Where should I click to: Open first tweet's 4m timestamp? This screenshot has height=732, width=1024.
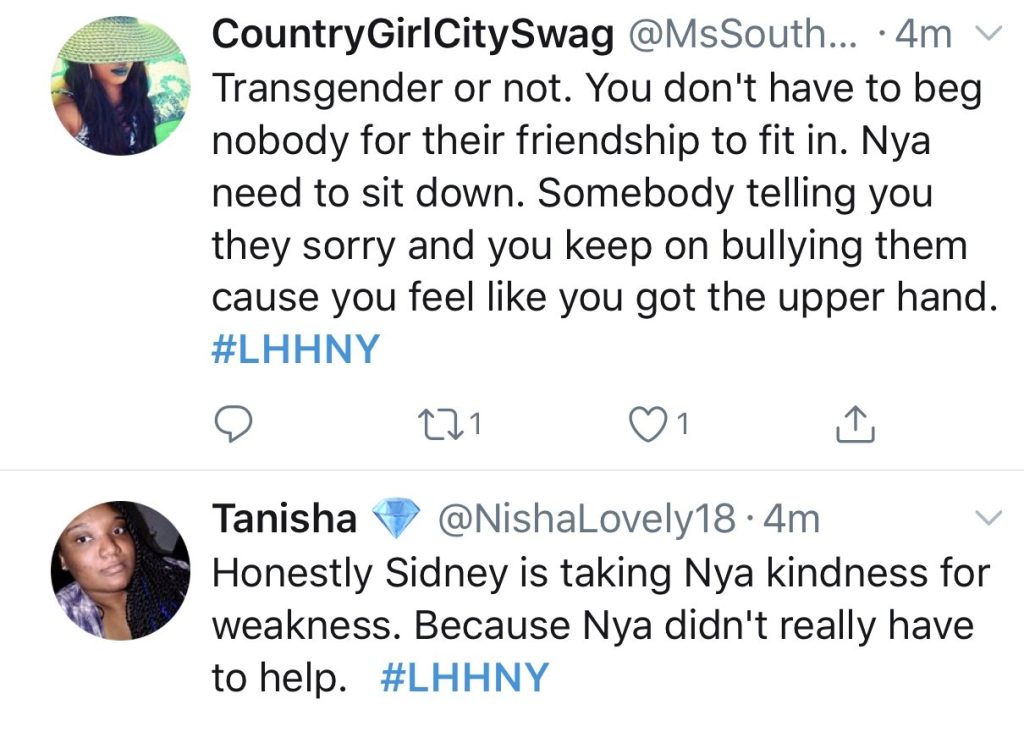(923, 34)
